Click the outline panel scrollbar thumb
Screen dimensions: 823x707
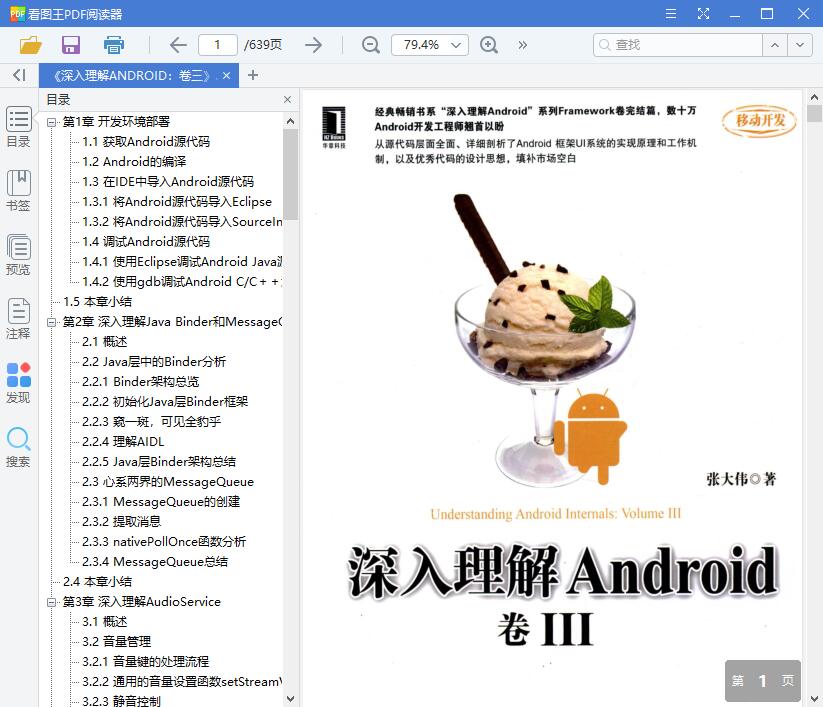290,174
